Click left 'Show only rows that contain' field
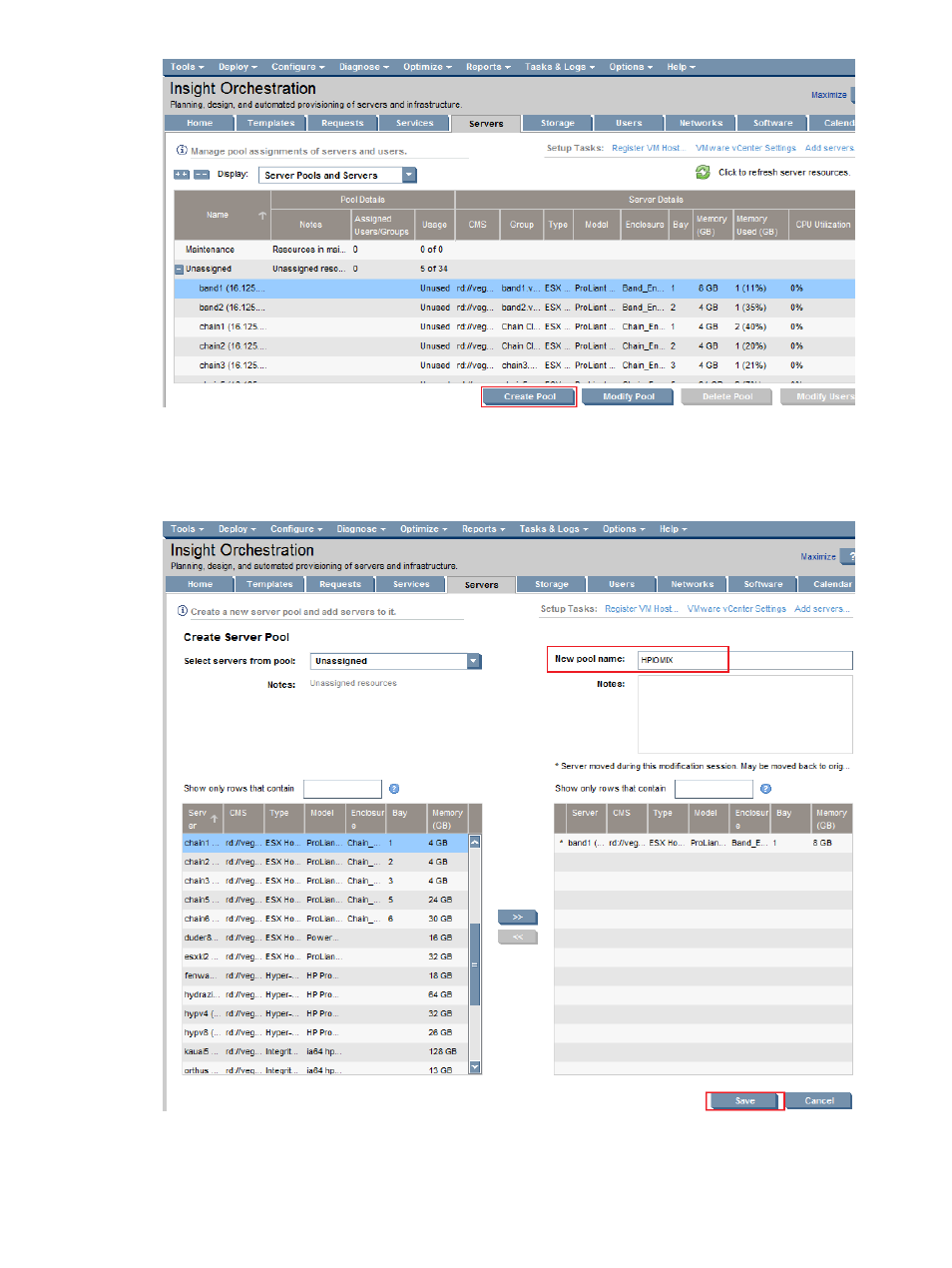952x1268 pixels. pos(342,789)
